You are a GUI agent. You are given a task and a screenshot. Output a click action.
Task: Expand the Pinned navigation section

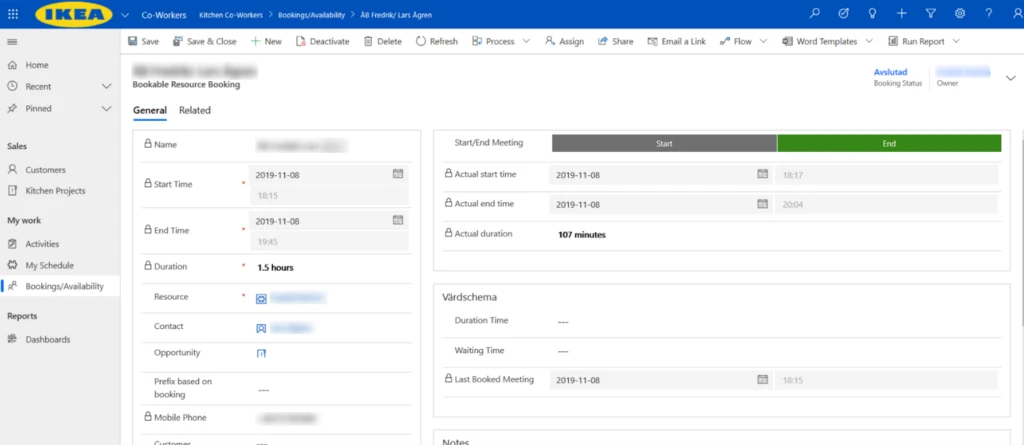[x=106, y=108]
